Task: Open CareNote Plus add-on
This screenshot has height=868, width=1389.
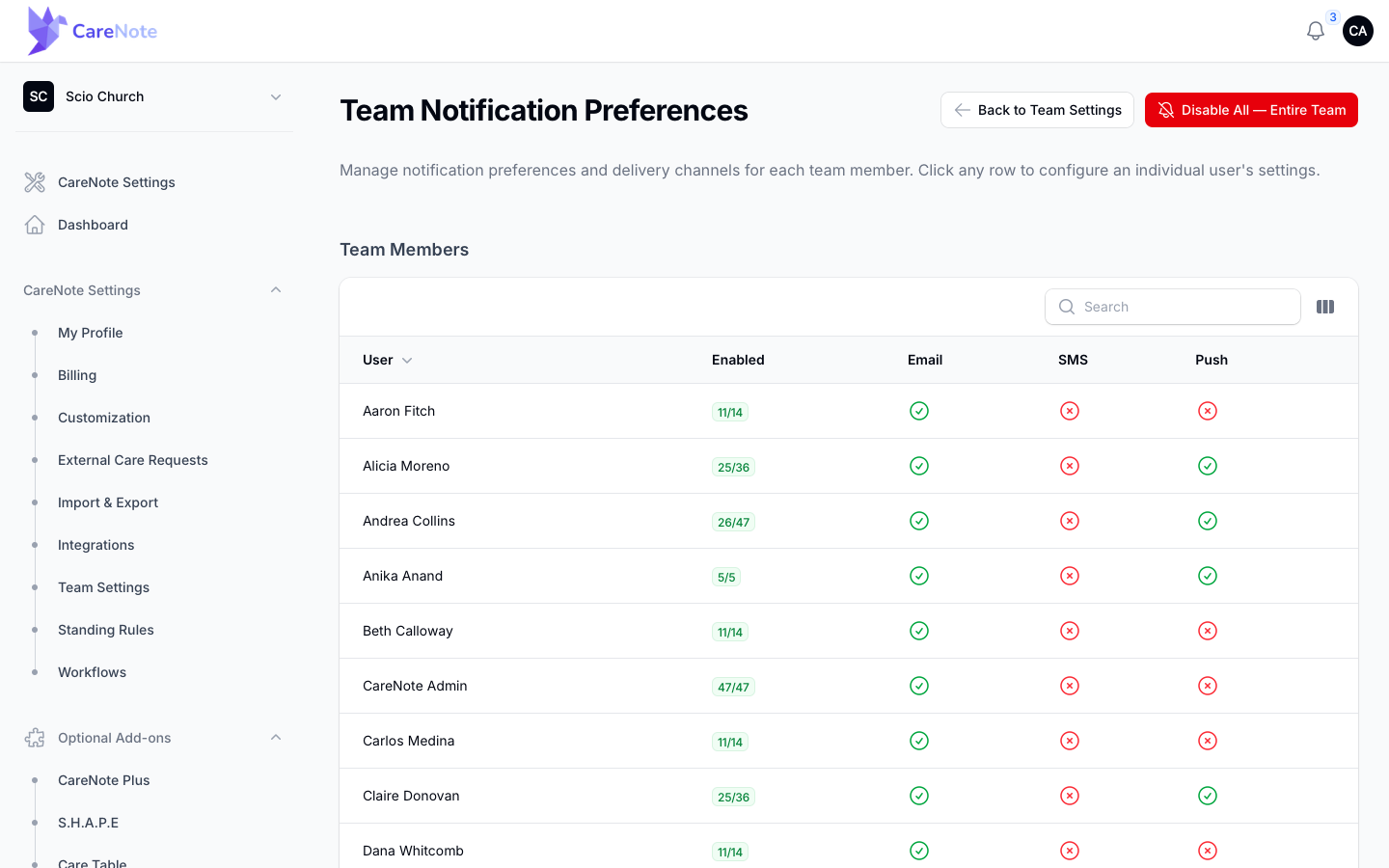Action: coord(104,780)
